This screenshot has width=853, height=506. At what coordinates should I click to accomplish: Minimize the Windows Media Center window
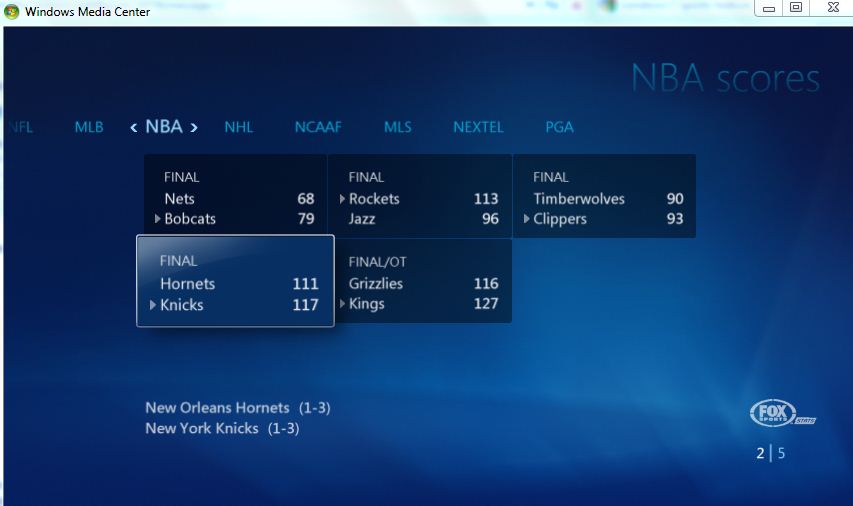[x=769, y=8]
